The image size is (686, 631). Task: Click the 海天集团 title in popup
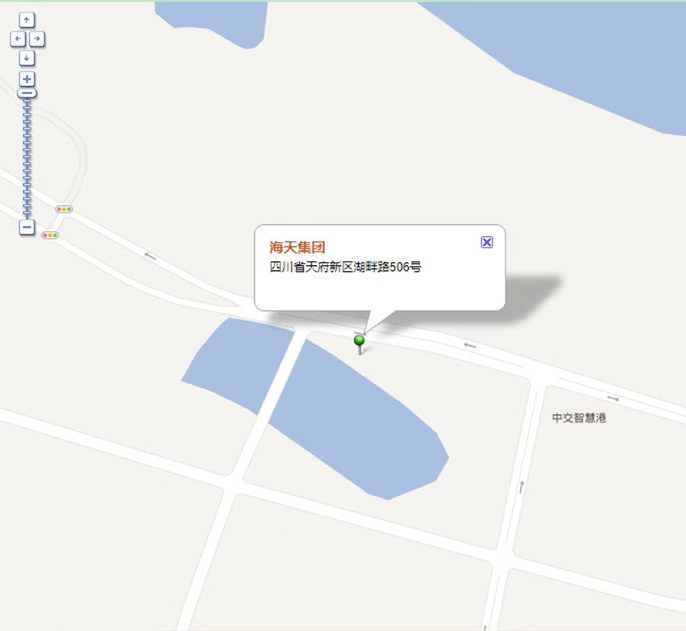coord(297,248)
